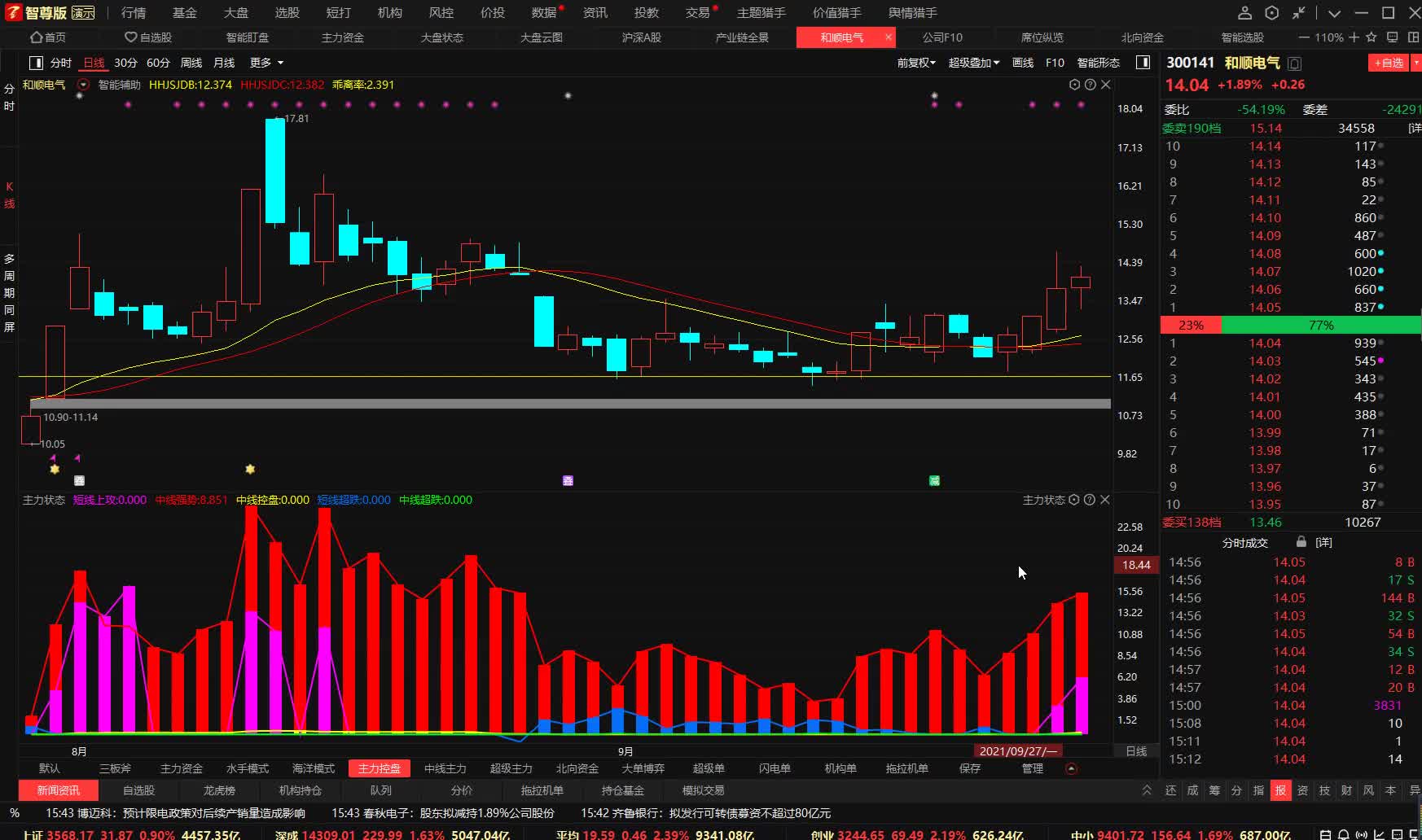Click the chat message icon in status bar
The image size is (1422, 840).
coord(1397,835)
